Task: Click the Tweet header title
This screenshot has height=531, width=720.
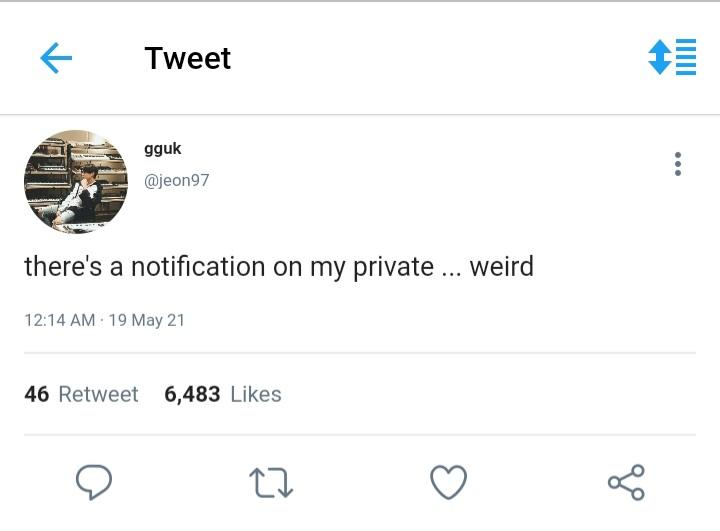Action: 187,58
